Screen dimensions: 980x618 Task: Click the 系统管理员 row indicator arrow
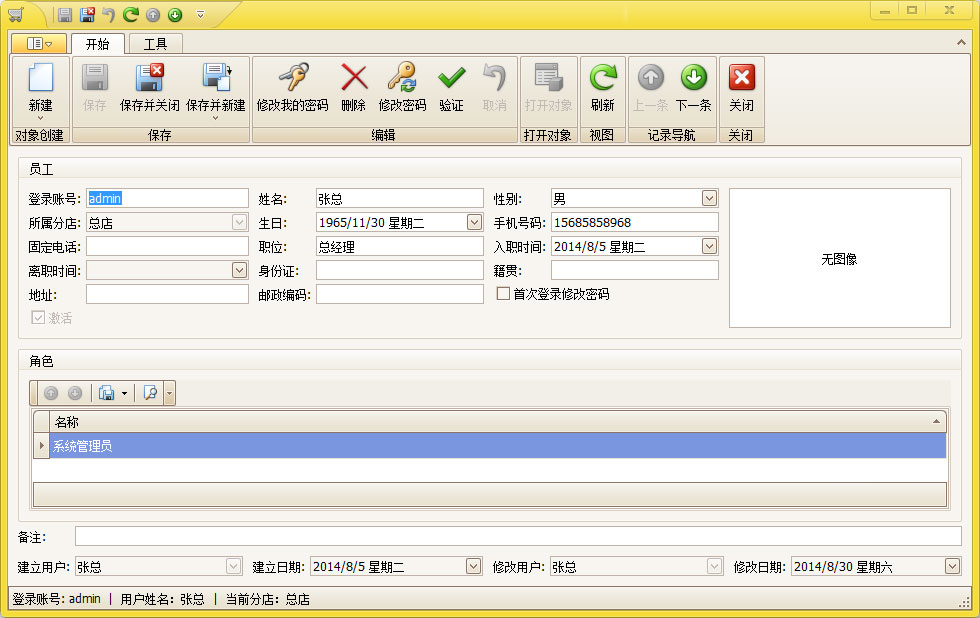41,446
